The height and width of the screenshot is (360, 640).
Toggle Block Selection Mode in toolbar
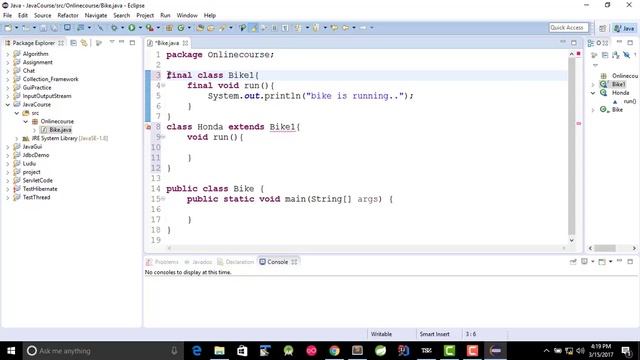pyautogui.click(x=274, y=28)
